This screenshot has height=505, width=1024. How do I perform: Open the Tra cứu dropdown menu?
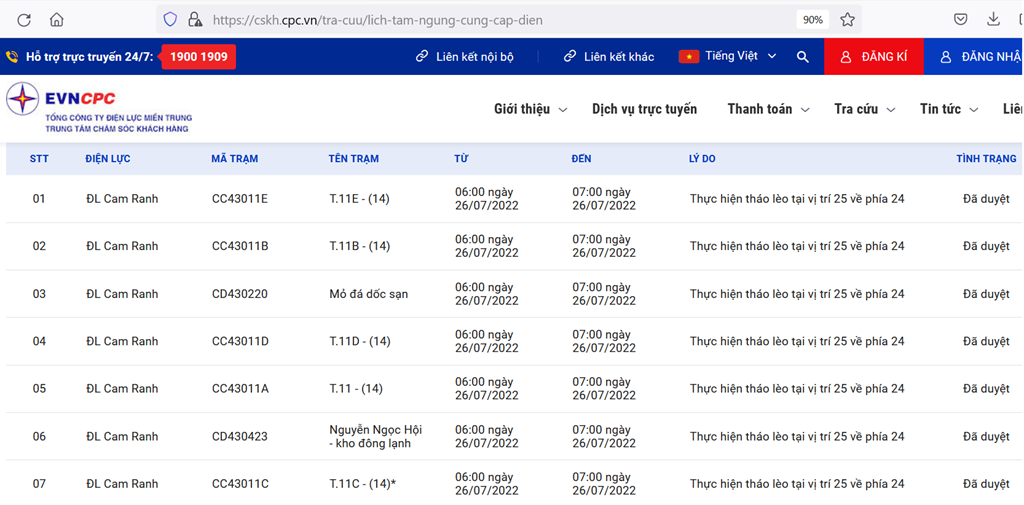[864, 109]
